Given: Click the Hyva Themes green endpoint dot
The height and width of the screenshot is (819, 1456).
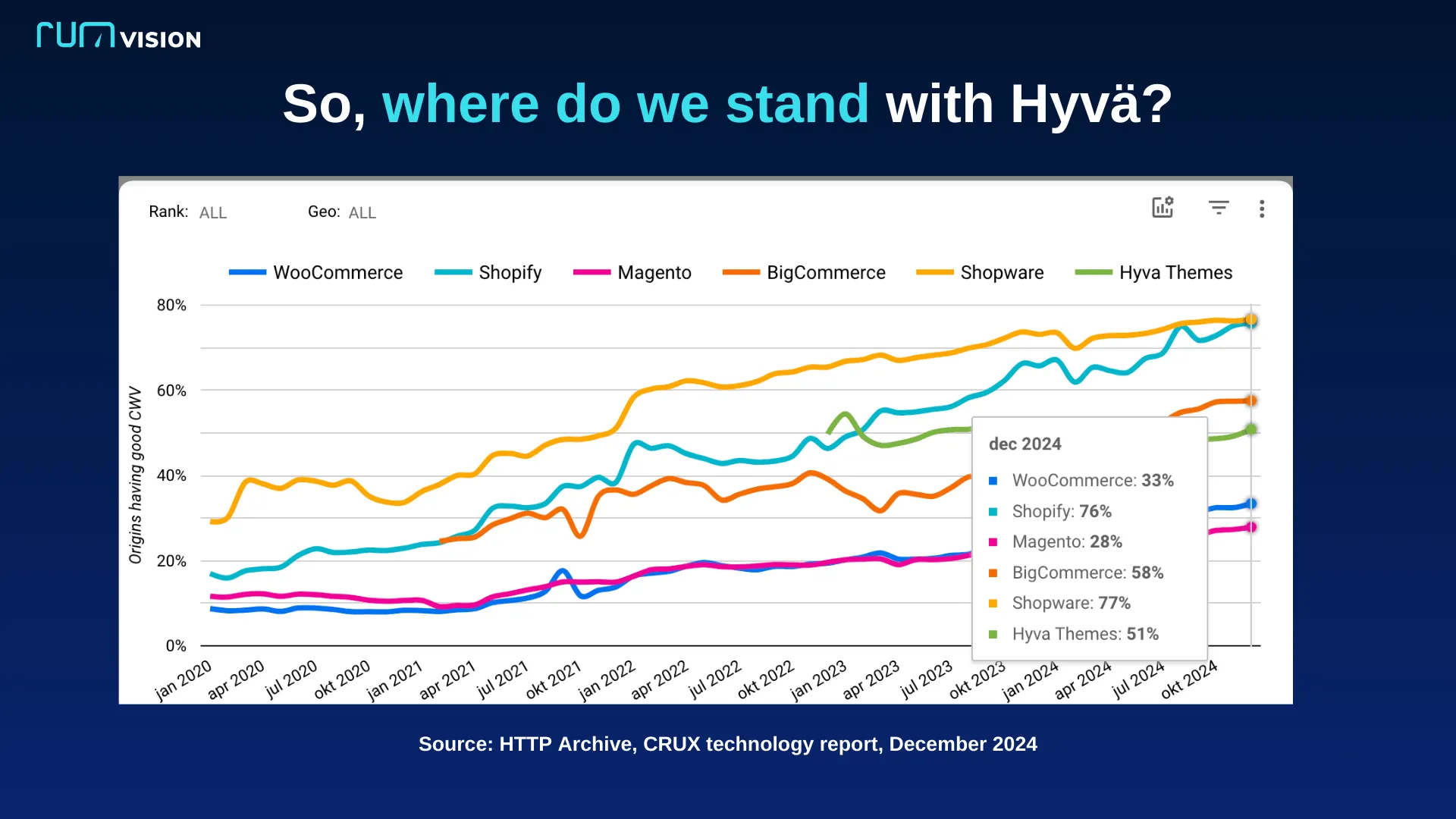Looking at the screenshot, I should pyautogui.click(x=1251, y=429).
